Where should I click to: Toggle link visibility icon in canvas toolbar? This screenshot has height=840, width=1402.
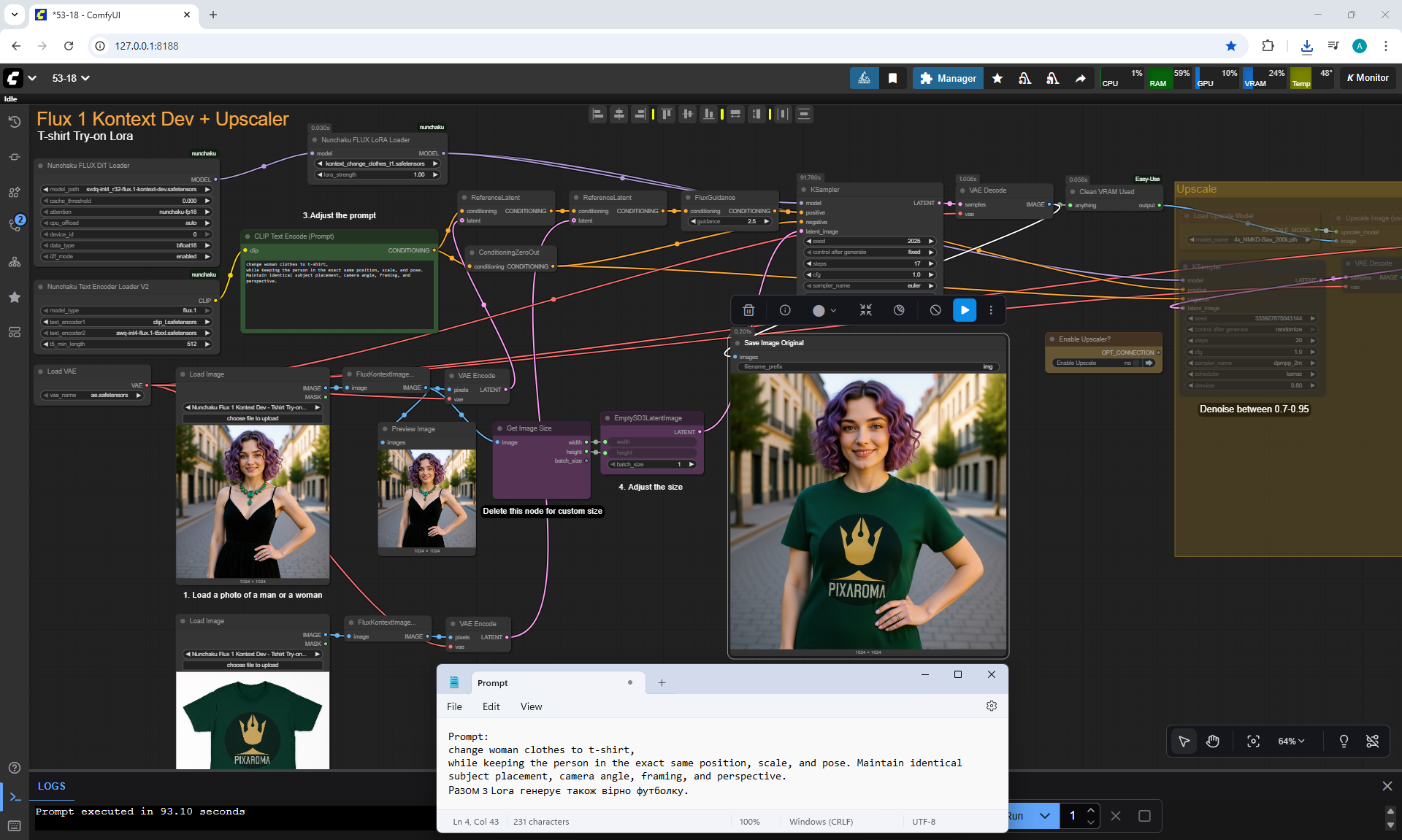tap(1372, 741)
